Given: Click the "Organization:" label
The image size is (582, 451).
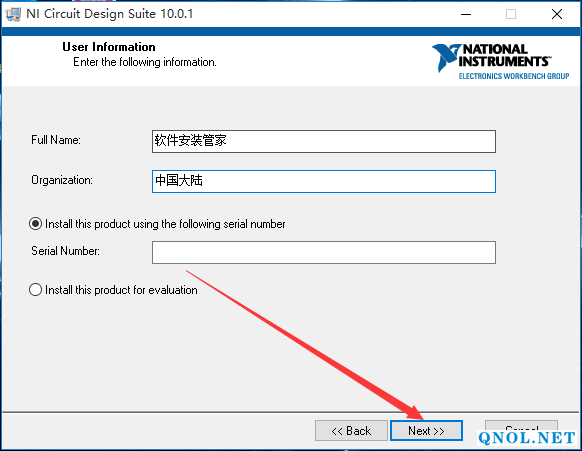Looking at the screenshot, I should coord(62,180).
